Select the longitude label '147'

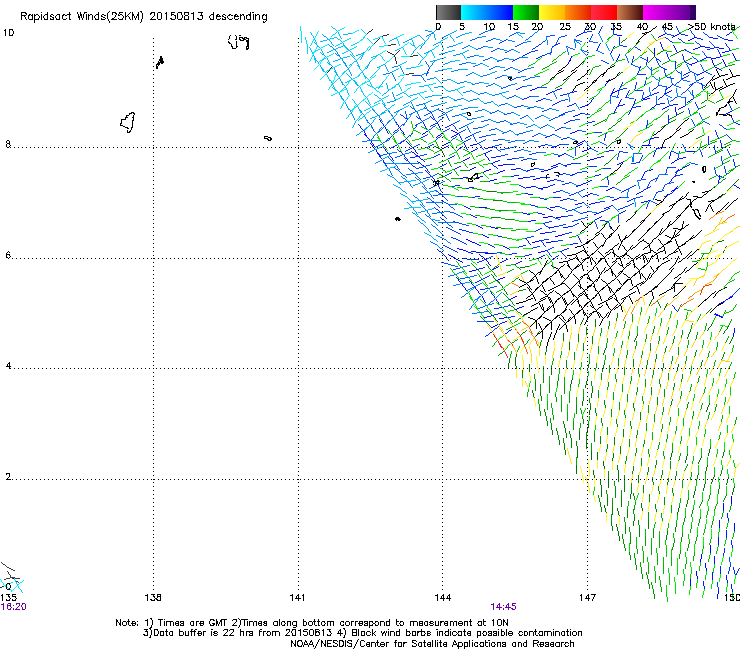587,598
